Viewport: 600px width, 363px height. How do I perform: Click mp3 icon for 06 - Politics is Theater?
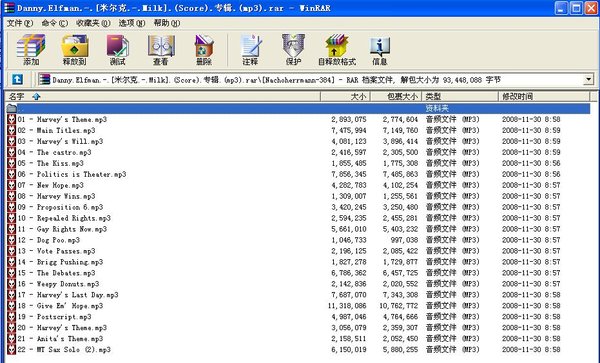pyautogui.click(x=11, y=174)
